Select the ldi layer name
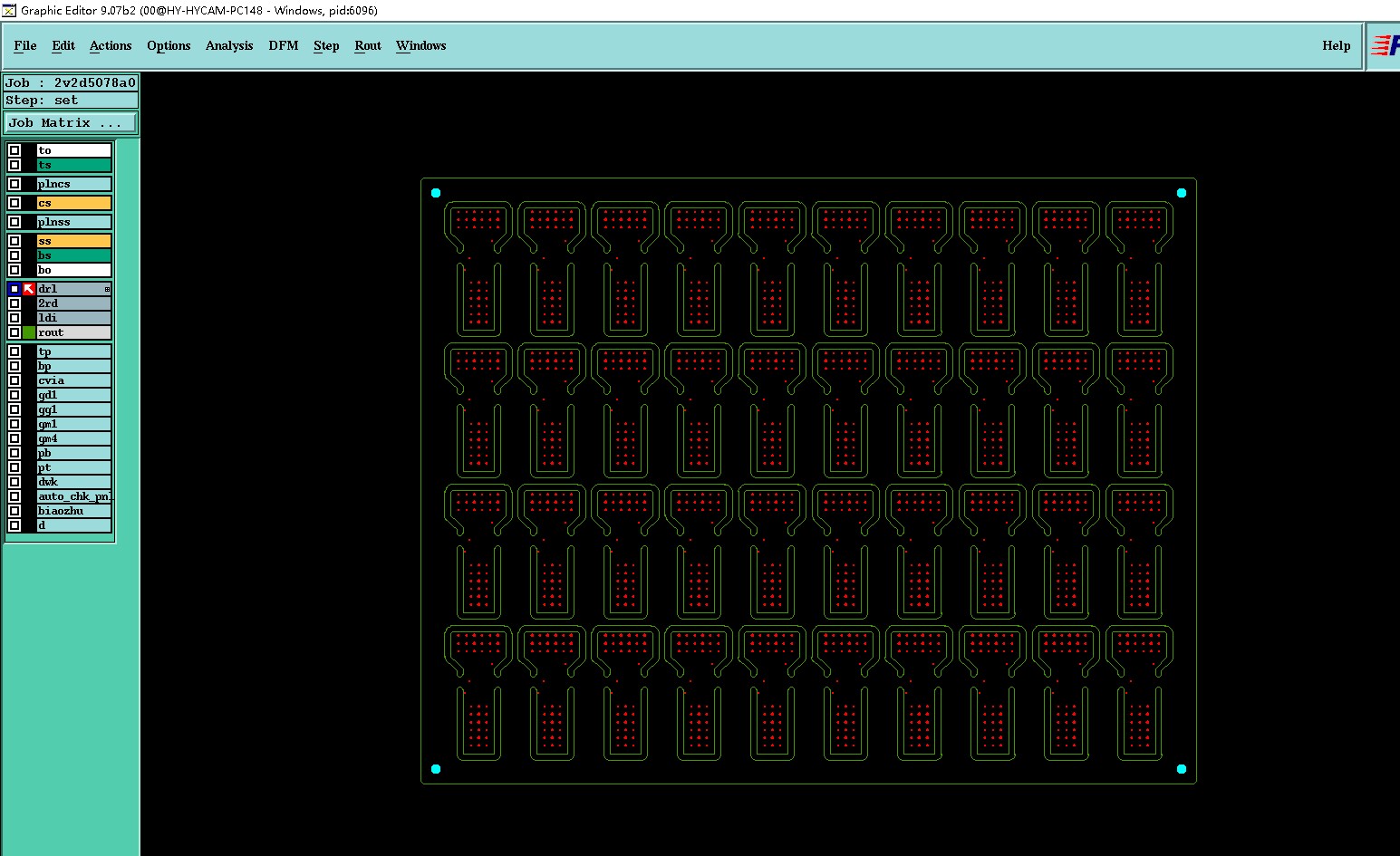The width and height of the screenshot is (1400, 856). click(74, 318)
